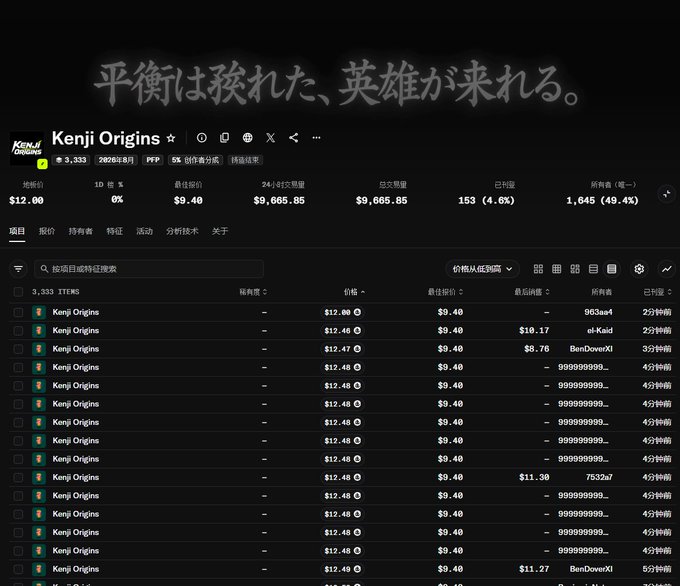The width and height of the screenshot is (680, 586).
Task: Switch to the 特征 (Traits) tab
Action: (114, 231)
